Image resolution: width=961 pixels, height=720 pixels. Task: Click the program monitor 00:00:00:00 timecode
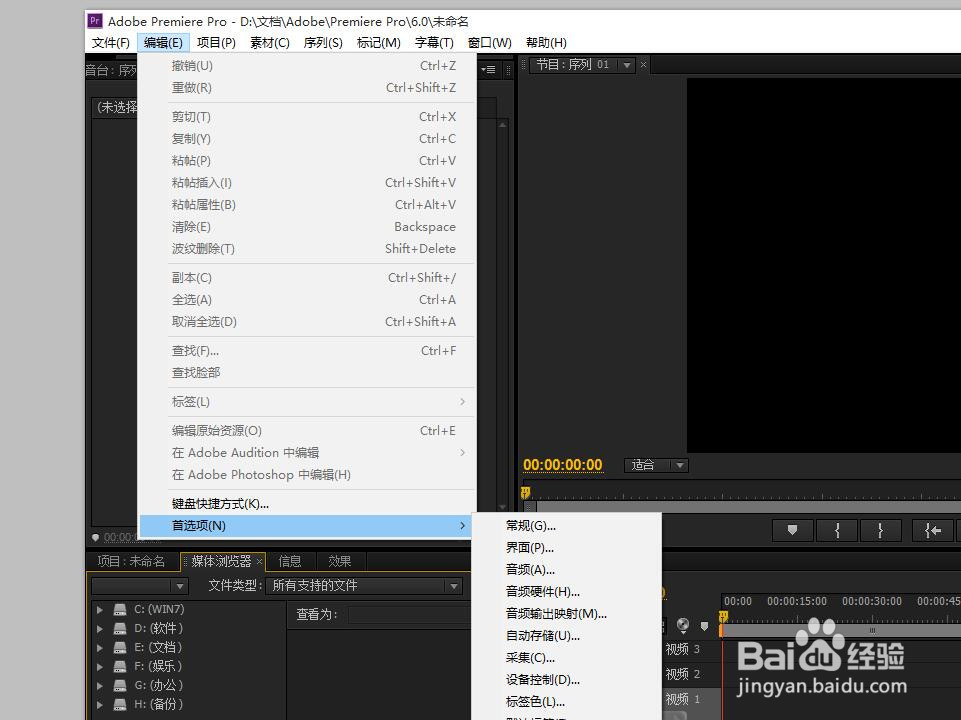click(563, 465)
